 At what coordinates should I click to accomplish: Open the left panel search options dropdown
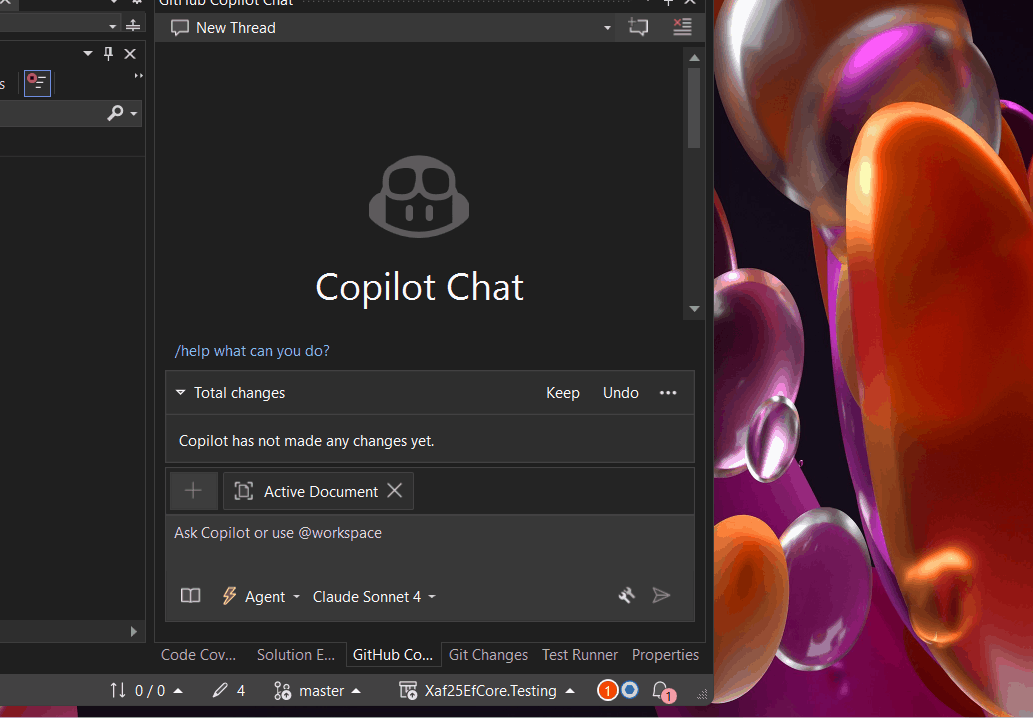(x=134, y=114)
